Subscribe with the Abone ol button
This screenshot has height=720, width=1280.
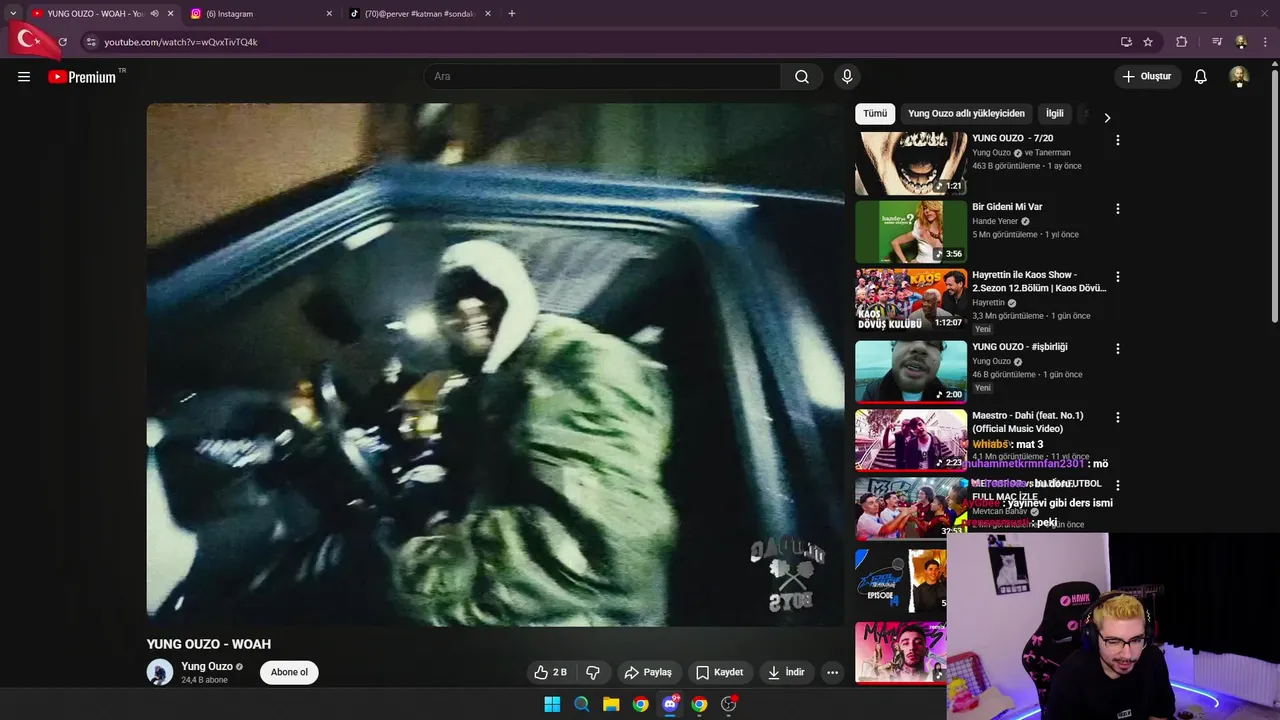tap(289, 672)
